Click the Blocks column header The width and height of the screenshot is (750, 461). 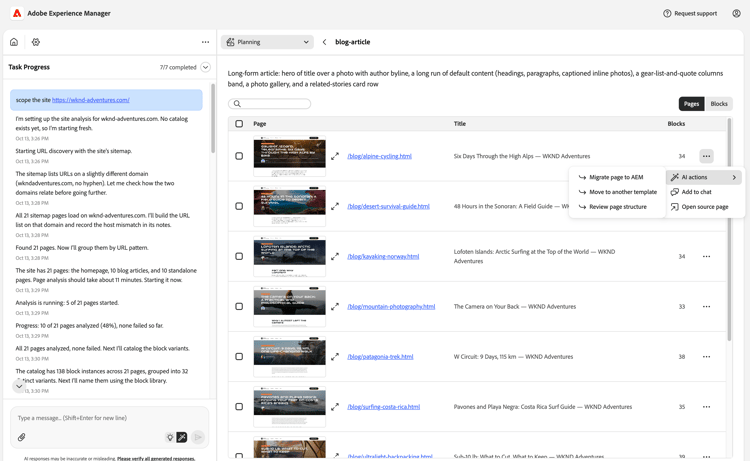coord(676,124)
